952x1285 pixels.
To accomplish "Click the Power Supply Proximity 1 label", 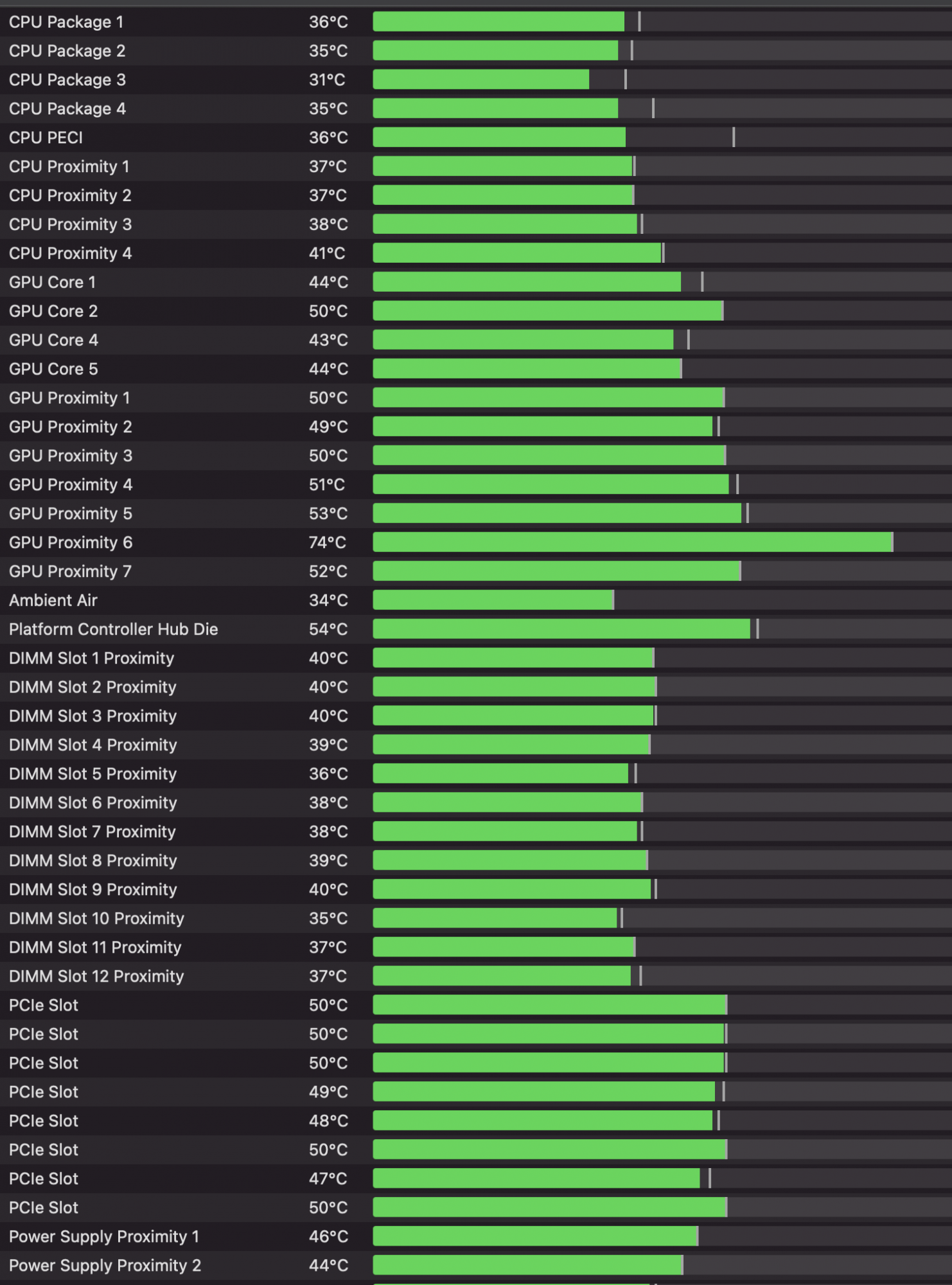I will click(104, 1236).
